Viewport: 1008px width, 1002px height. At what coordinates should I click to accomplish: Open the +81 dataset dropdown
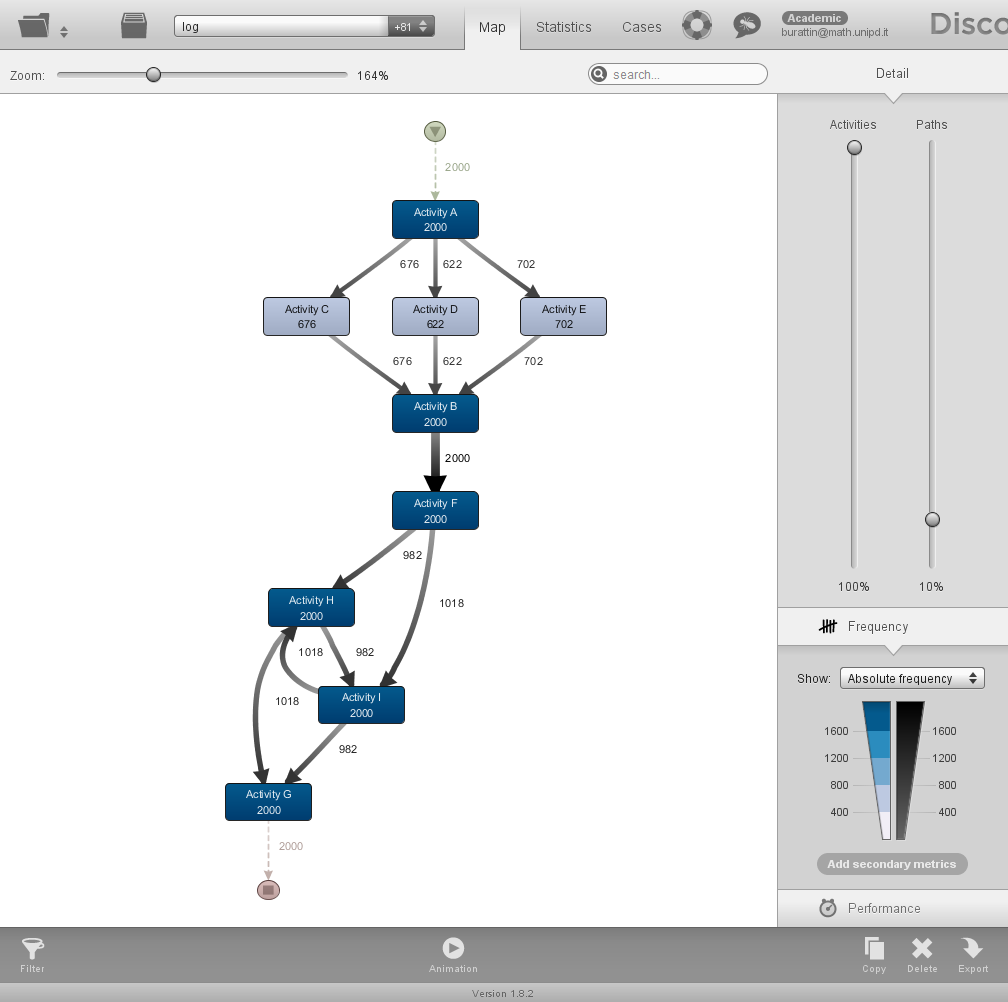click(x=411, y=26)
